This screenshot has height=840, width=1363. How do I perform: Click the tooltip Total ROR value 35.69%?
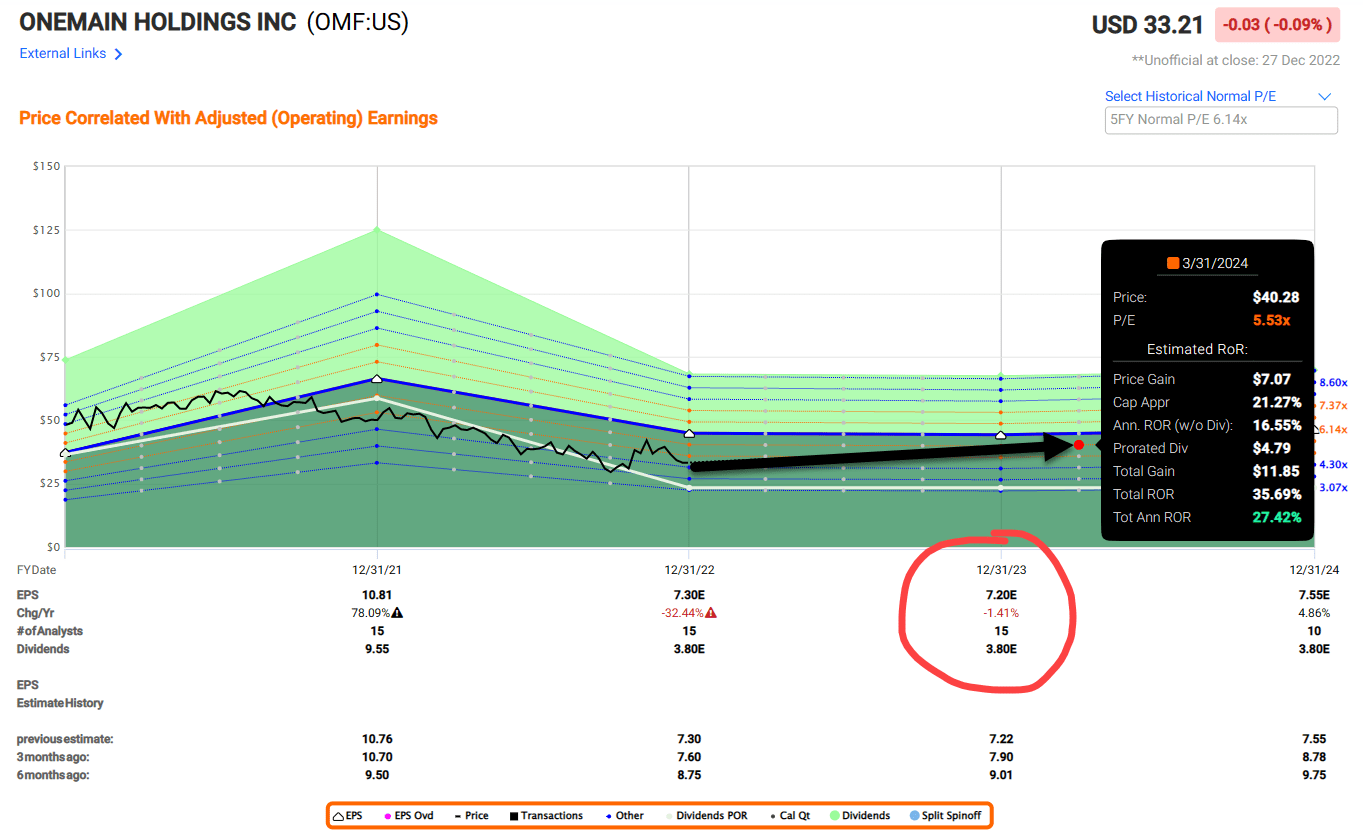point(1277,494)
